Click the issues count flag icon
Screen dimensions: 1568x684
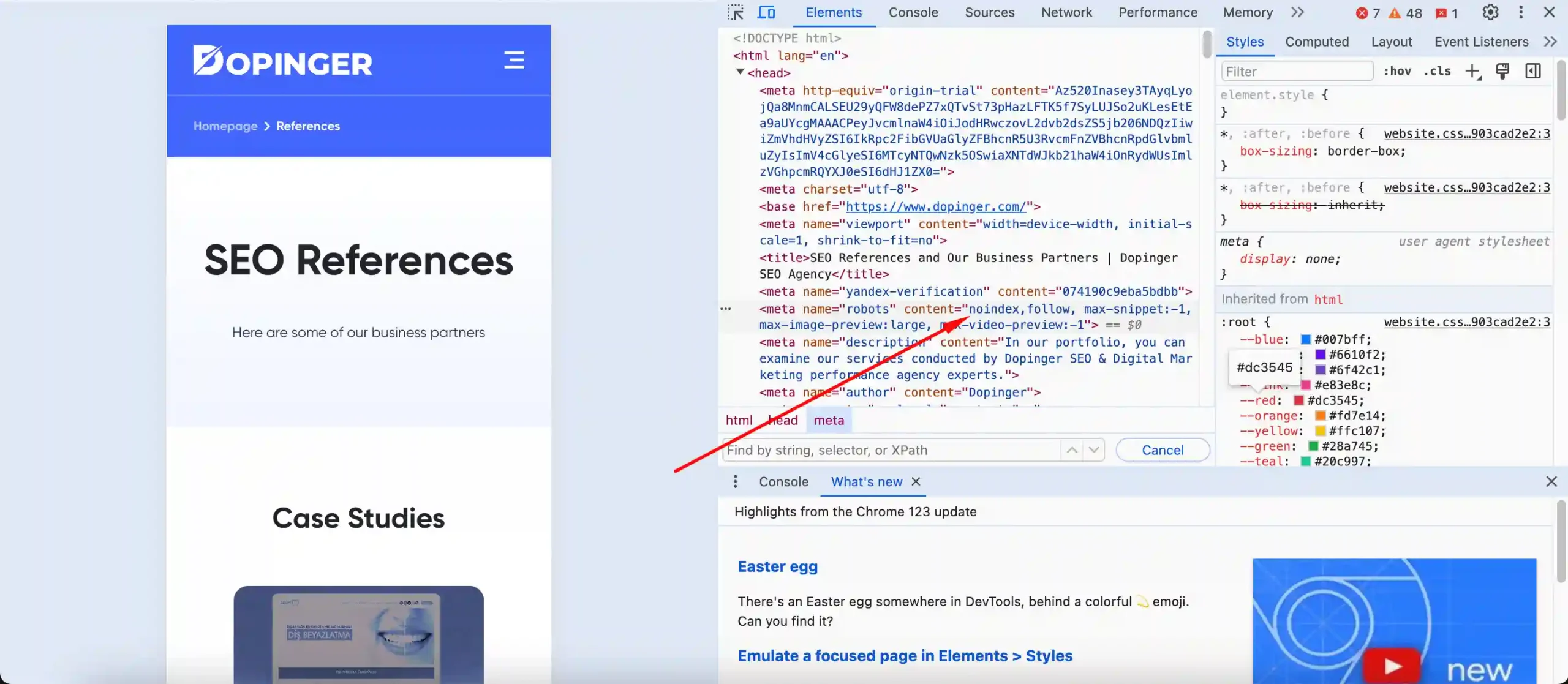pos(1441,13)
